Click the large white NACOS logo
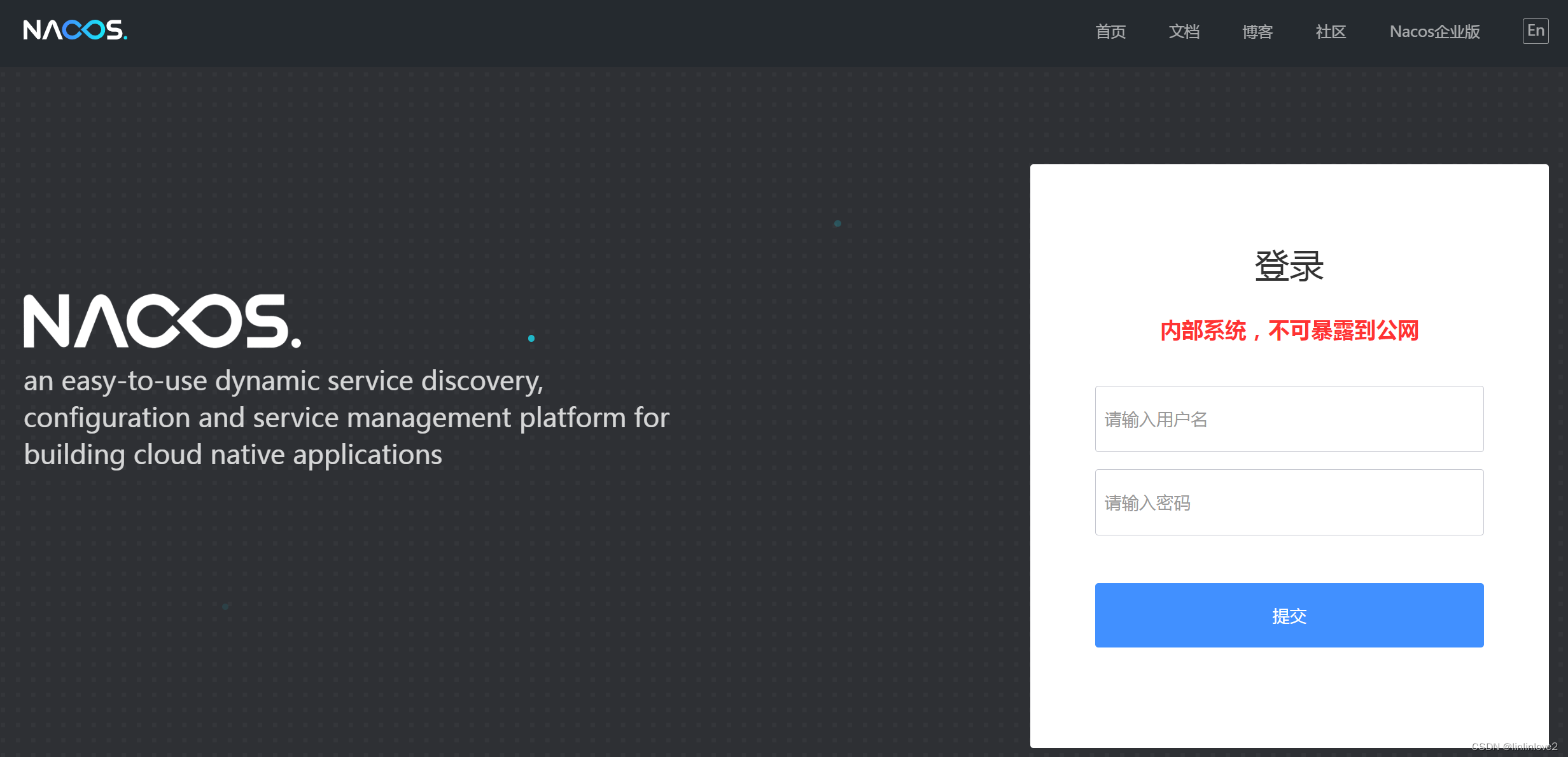1568x757 pixels. pyautogui.click(x=162, y=321)
